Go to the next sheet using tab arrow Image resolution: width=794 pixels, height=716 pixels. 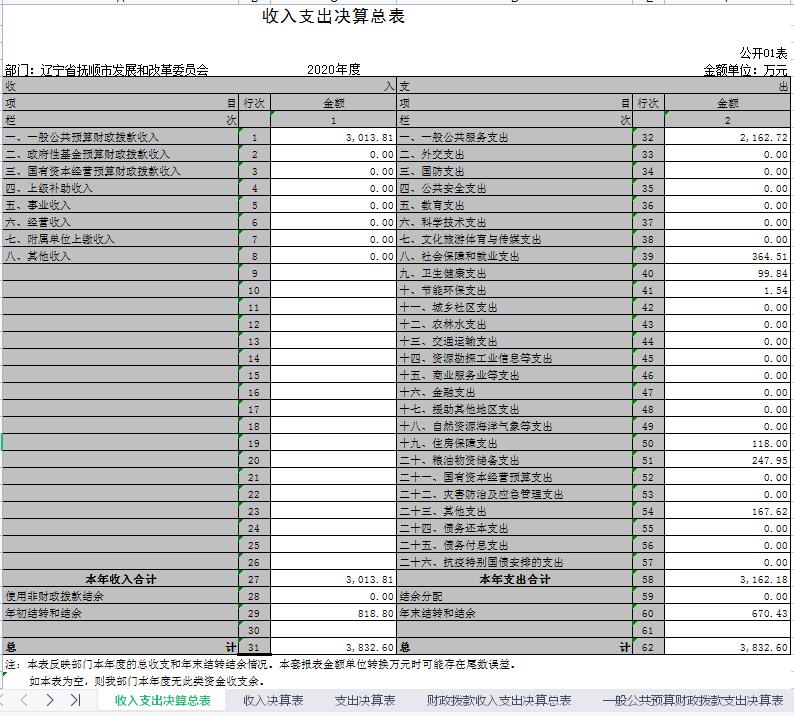[50, 700]
